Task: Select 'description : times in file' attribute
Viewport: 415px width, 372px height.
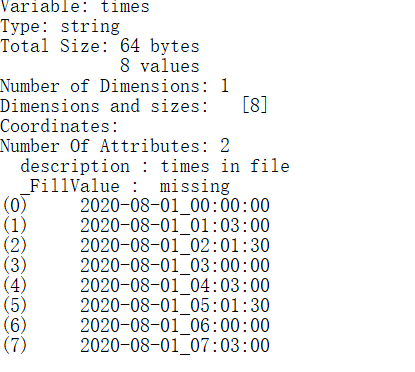Action: tap(155, 166)
